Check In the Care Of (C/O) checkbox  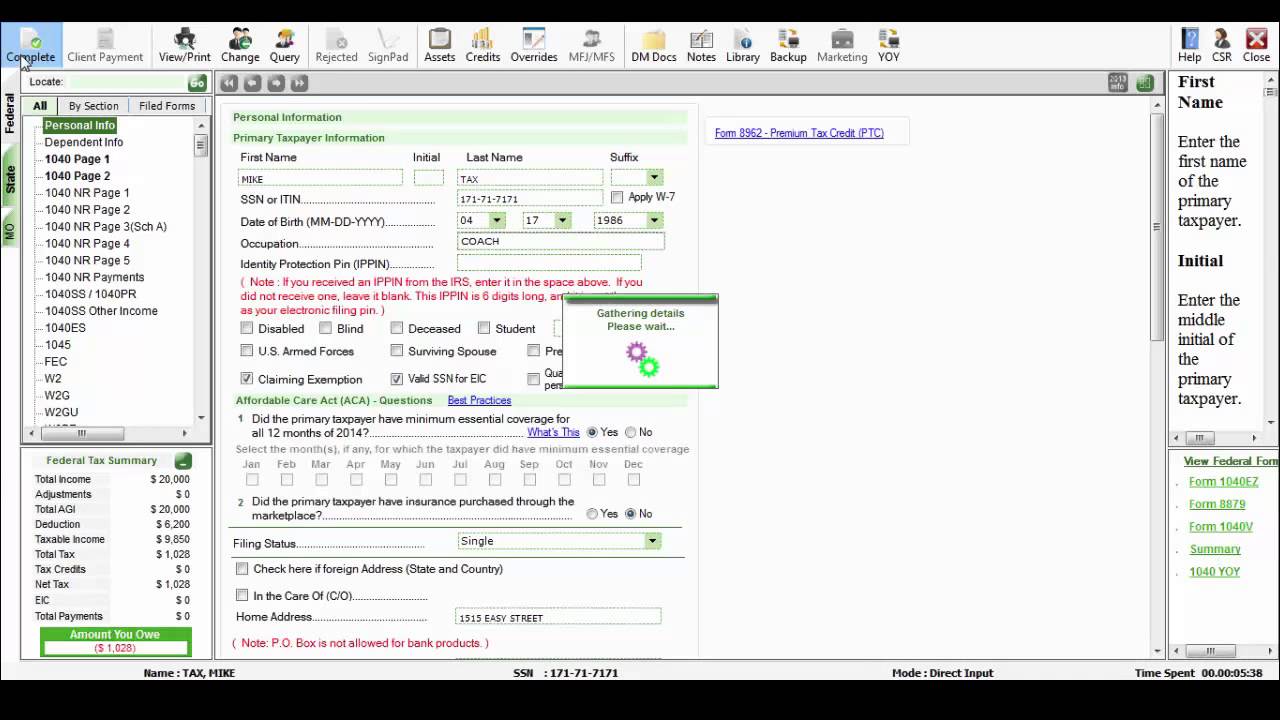[242, 595]
